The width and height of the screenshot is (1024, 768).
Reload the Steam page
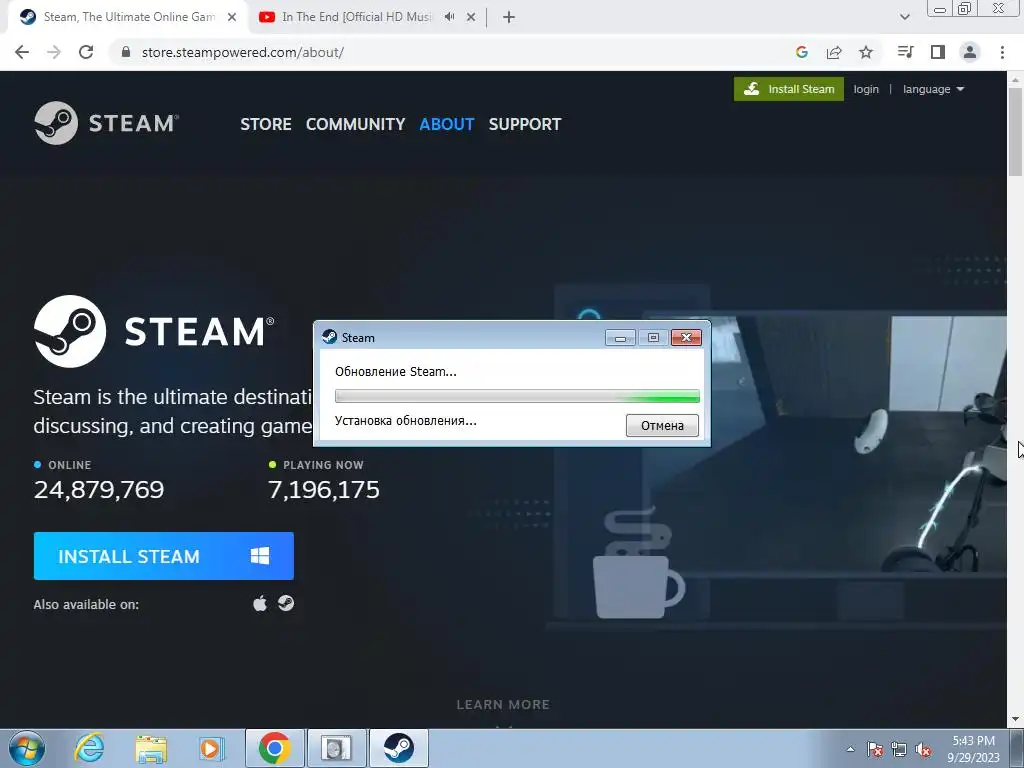pos(86,52)
